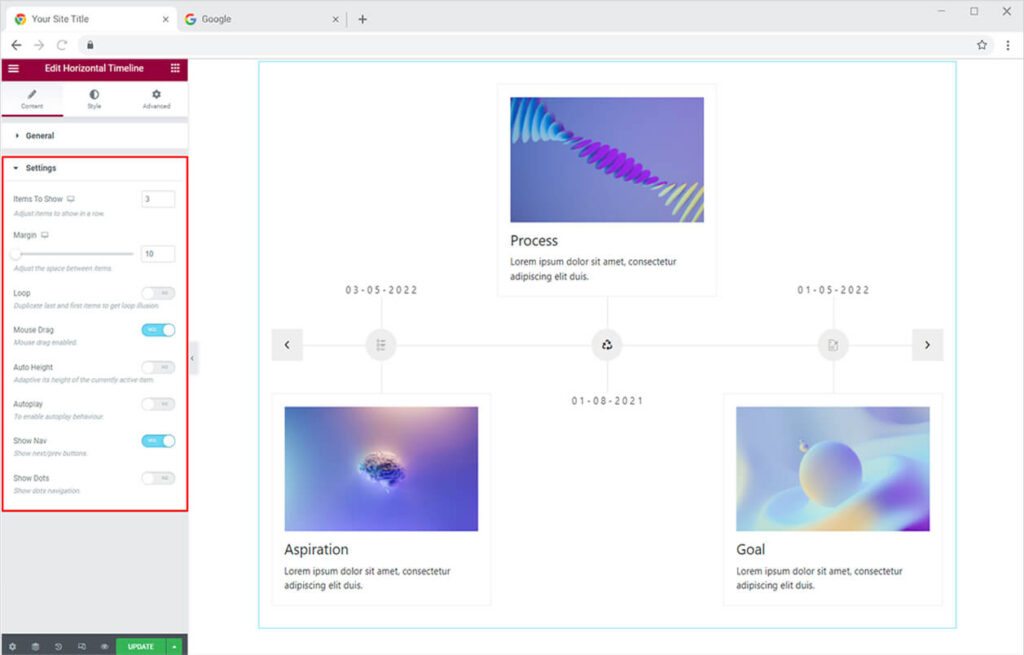Image resolution: width=1024 pixels, height=655 pixels.
Task: Open the Navigator layers icon
Action: click(x=35, y=646)
